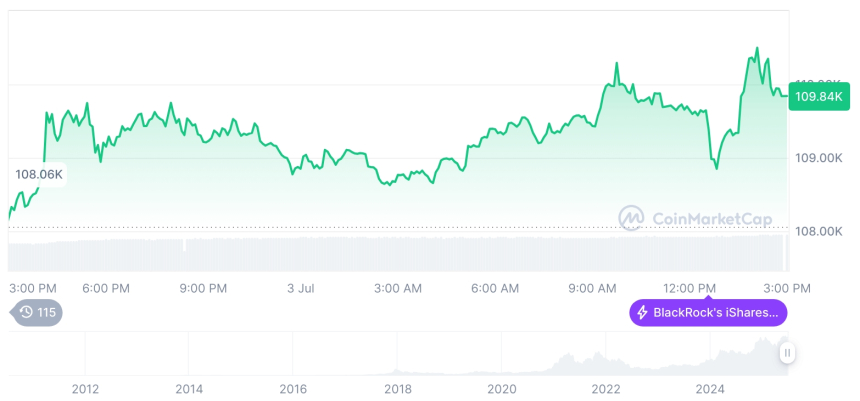Select 2018 on the overview timeline
The image size is (860, 401).
[x=398, y=389]
